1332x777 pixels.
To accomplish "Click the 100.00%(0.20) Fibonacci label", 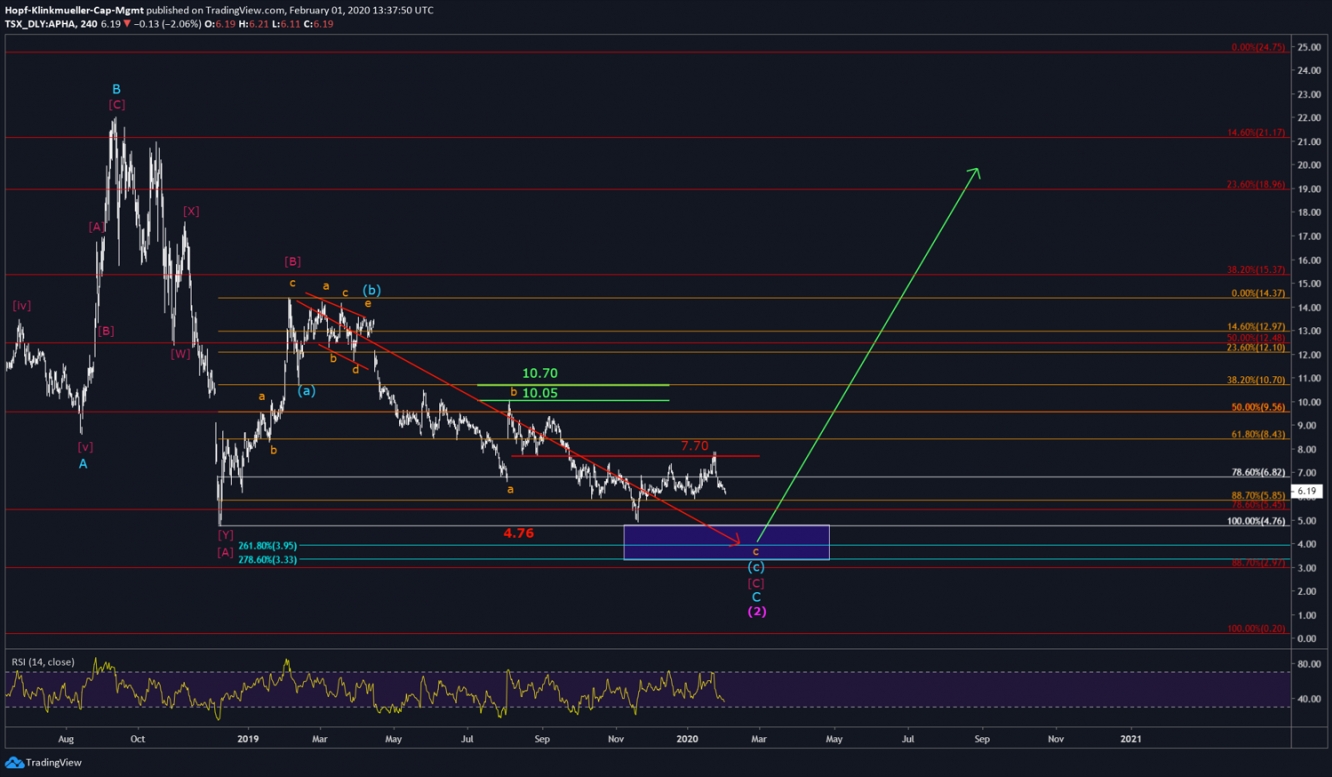I will 1256,628.
